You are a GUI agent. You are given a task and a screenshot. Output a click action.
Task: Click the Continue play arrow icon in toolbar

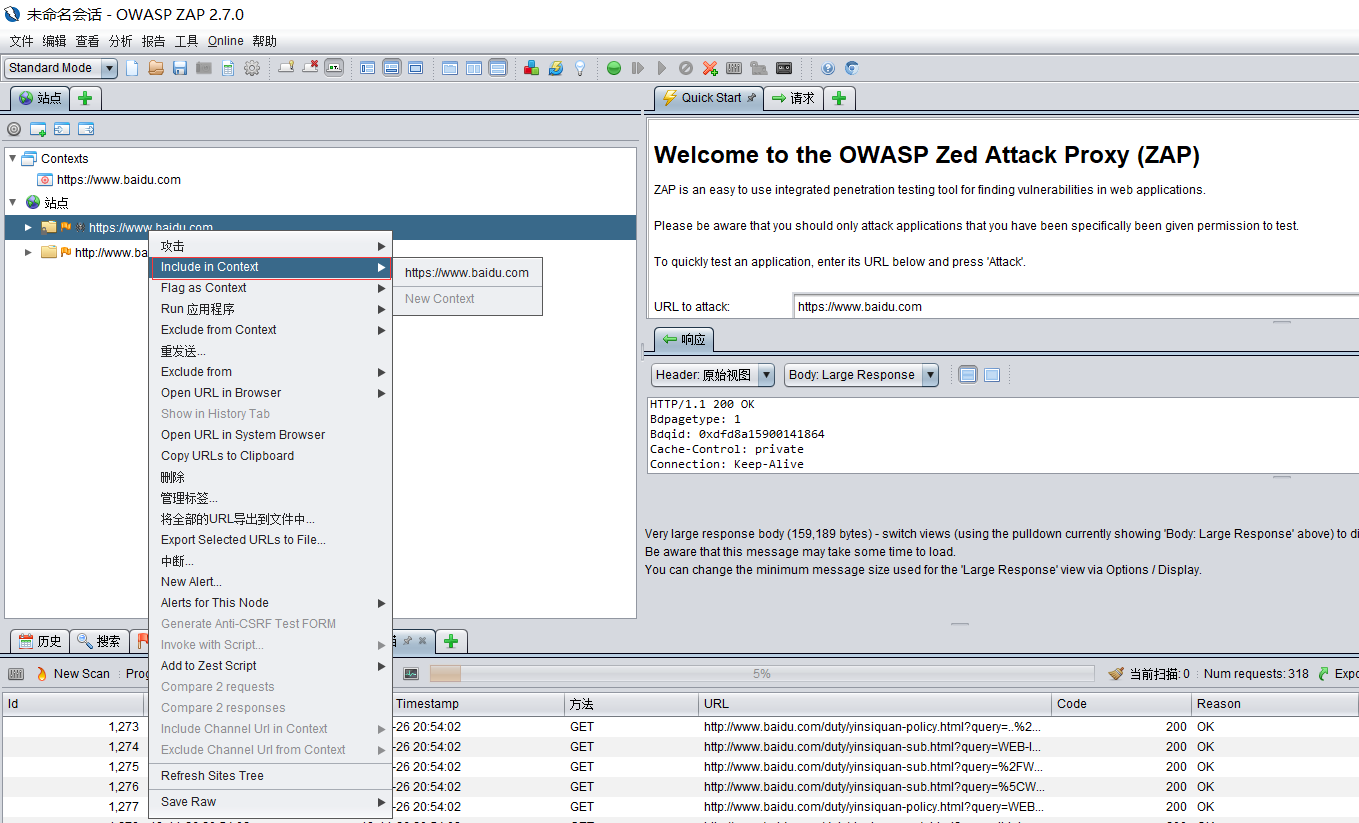[x=662, y=68]
